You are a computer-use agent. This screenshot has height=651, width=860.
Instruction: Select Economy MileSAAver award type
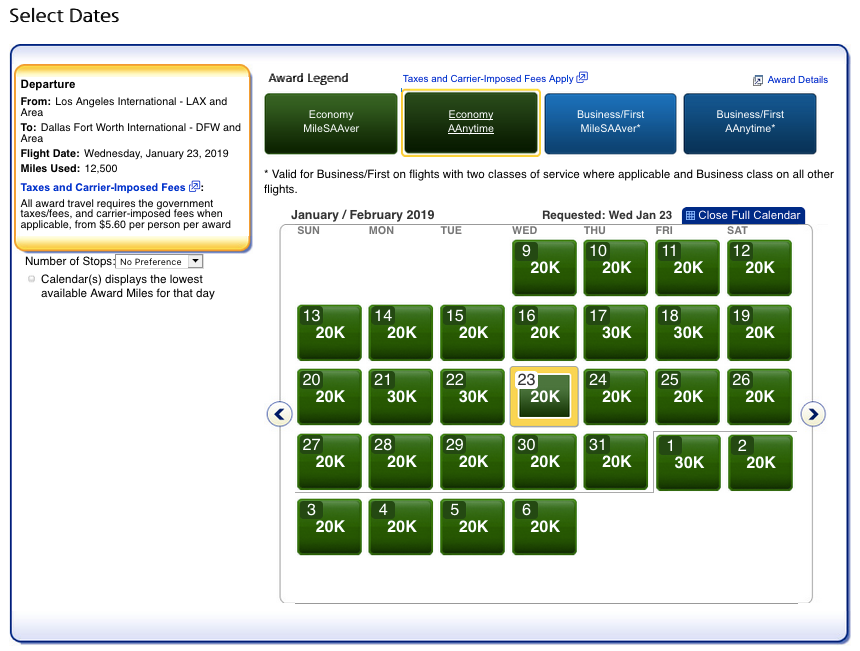(x=331, y=122)
